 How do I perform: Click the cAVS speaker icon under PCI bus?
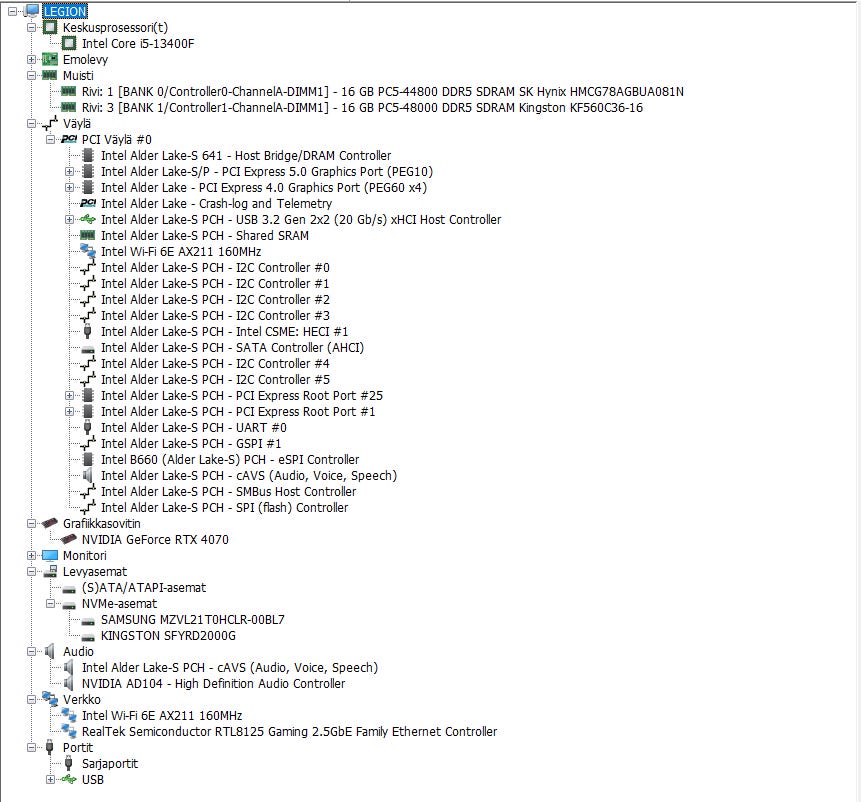pos(87,475)
